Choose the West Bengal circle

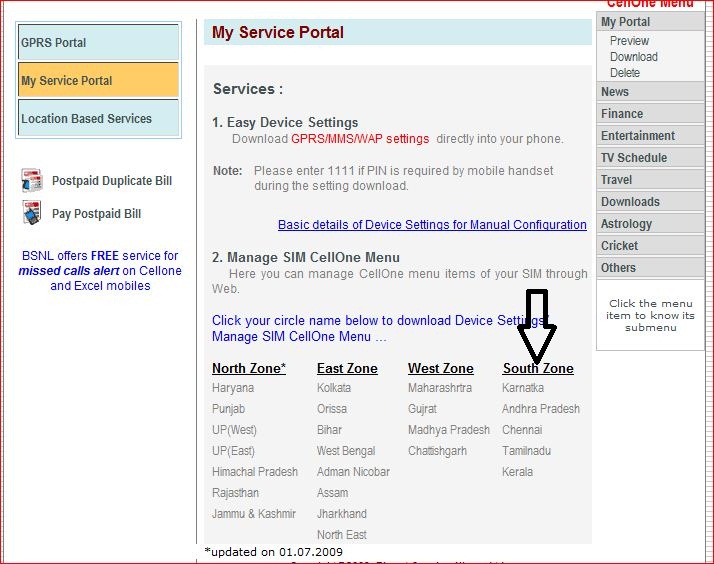pyautogui.click(x=346, y=451)
